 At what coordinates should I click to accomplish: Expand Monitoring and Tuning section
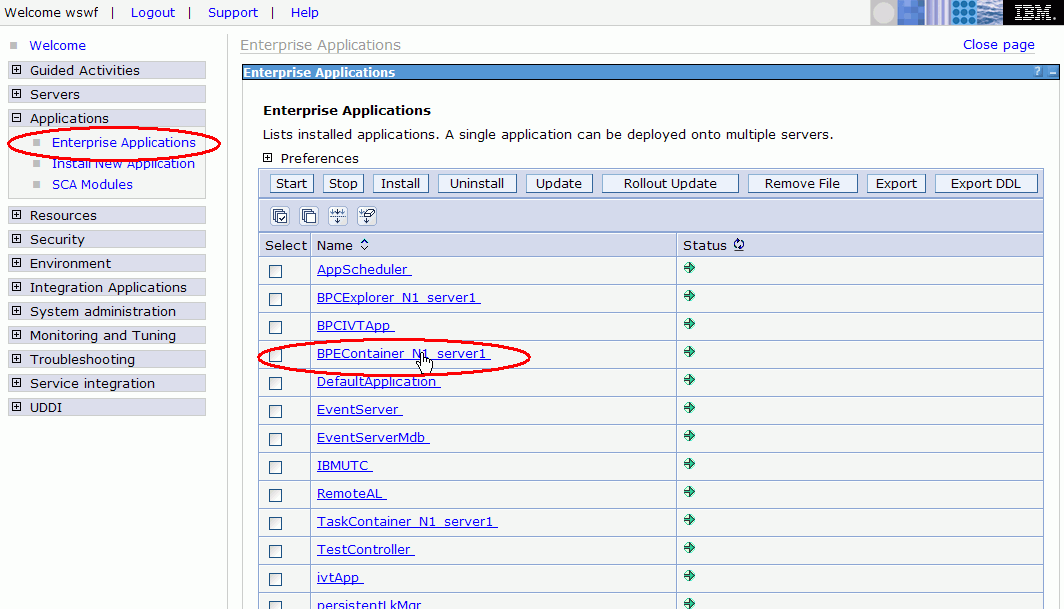[16, 334]
